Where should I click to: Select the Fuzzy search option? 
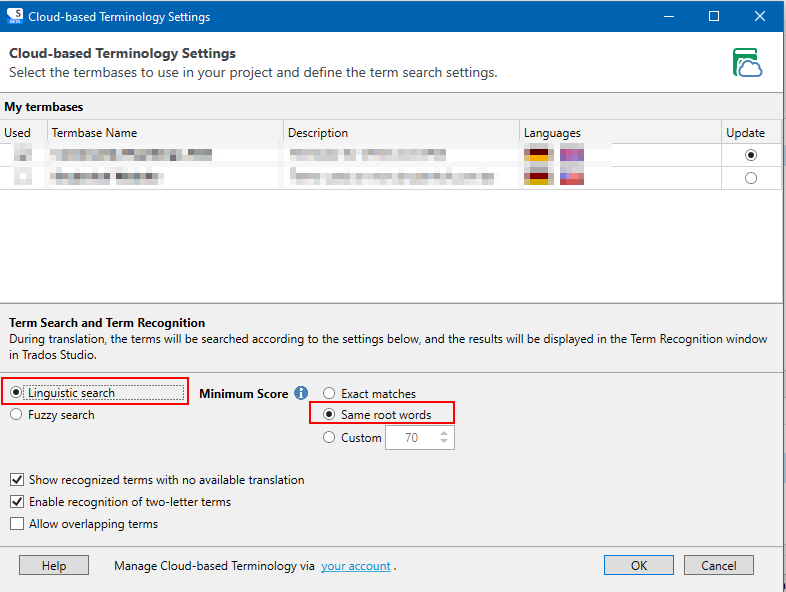[16, 415]
